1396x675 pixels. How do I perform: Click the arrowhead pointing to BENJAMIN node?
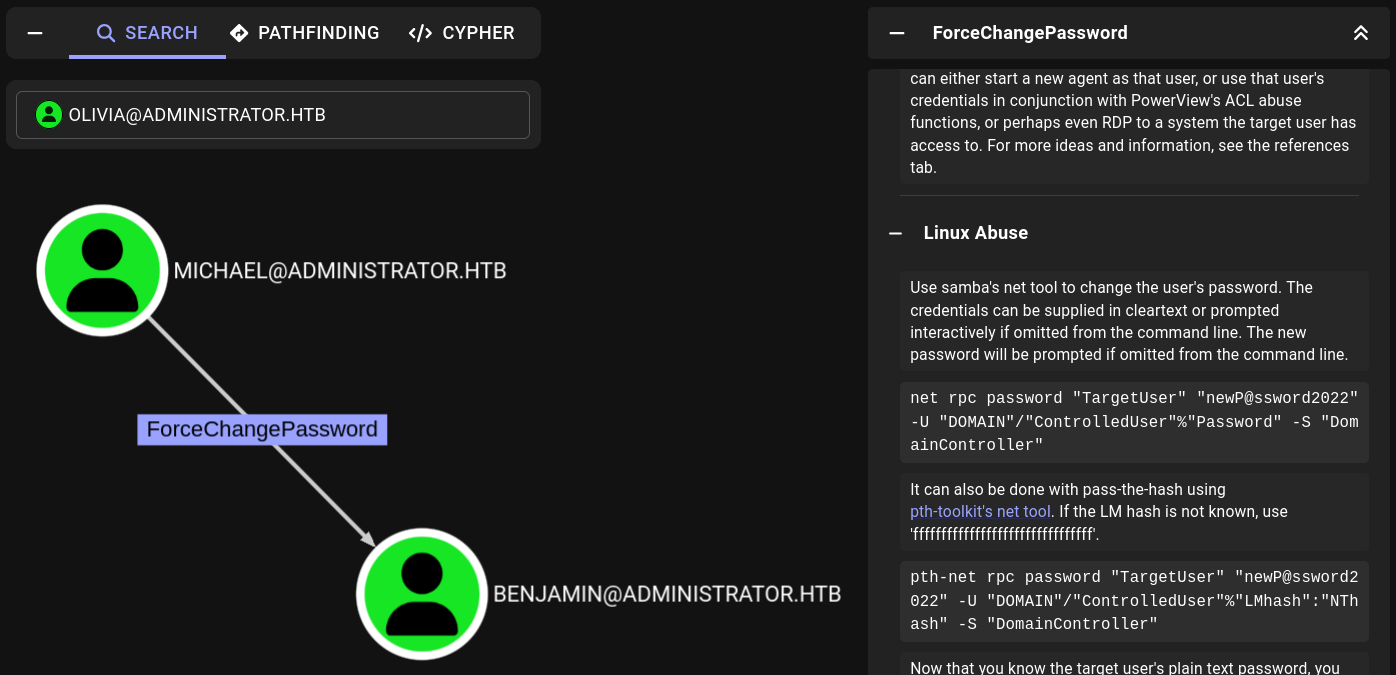(x=368, y=540)
